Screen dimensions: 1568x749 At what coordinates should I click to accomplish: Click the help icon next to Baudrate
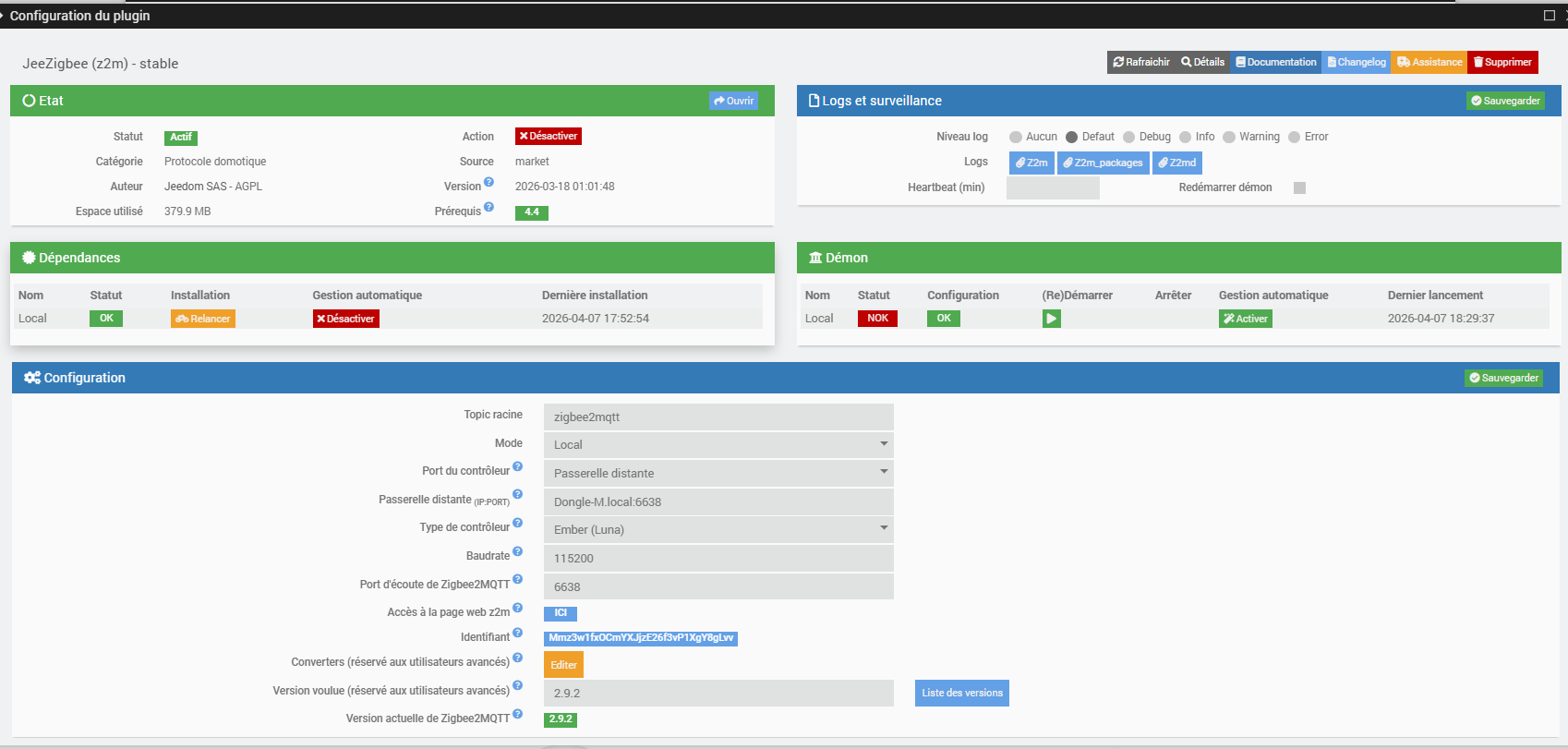coord(517,551)
